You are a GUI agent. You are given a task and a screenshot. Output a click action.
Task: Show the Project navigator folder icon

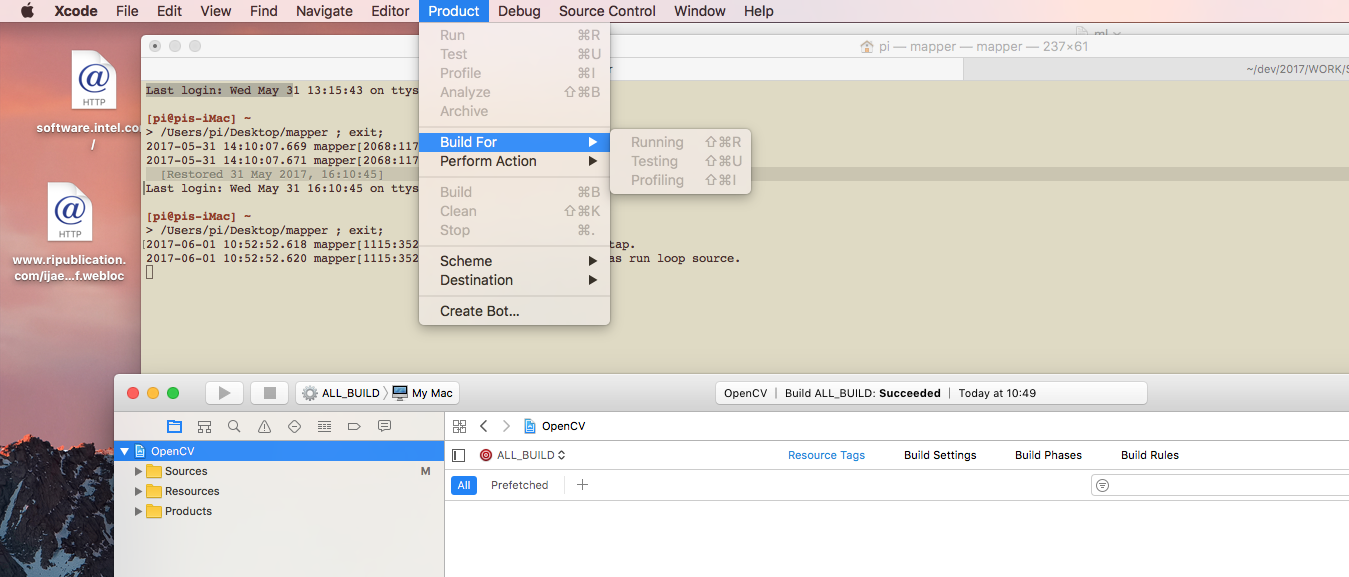click(174, 426)
